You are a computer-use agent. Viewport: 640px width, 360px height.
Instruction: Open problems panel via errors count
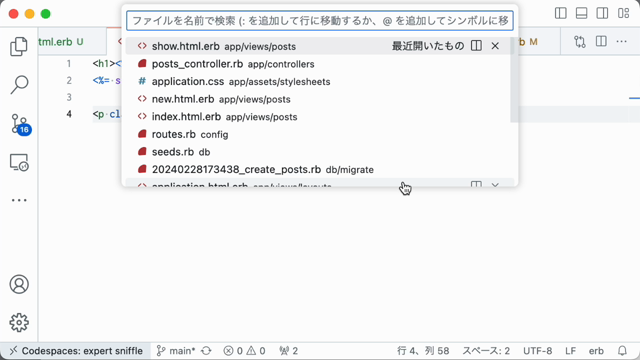coord(244,351)
